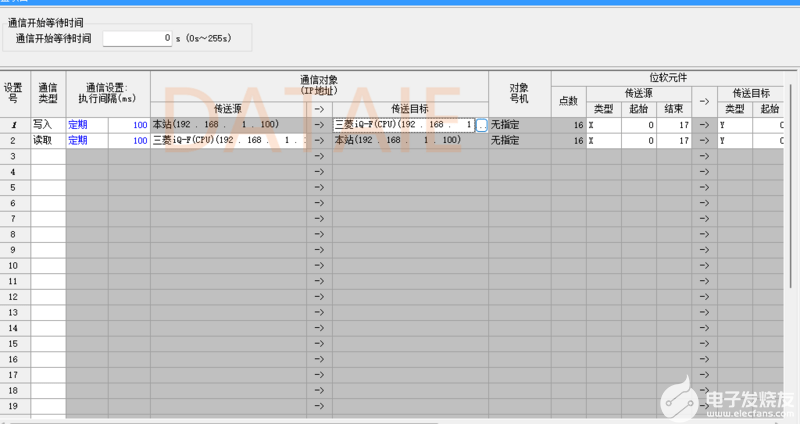Select the execution interval 100 in row 2
This screenshot has height=424, width=800.
(x=129, y=140)
